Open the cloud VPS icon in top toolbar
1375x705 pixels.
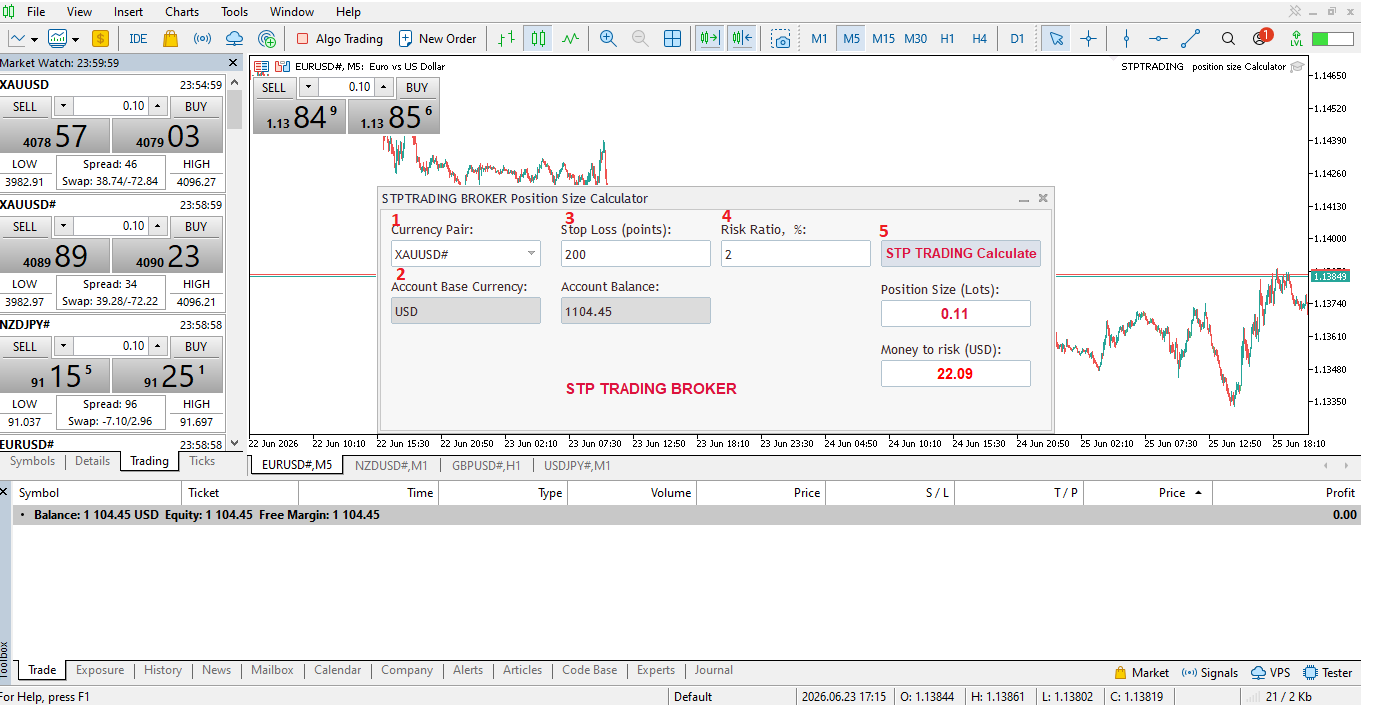(x=234, y=39)
